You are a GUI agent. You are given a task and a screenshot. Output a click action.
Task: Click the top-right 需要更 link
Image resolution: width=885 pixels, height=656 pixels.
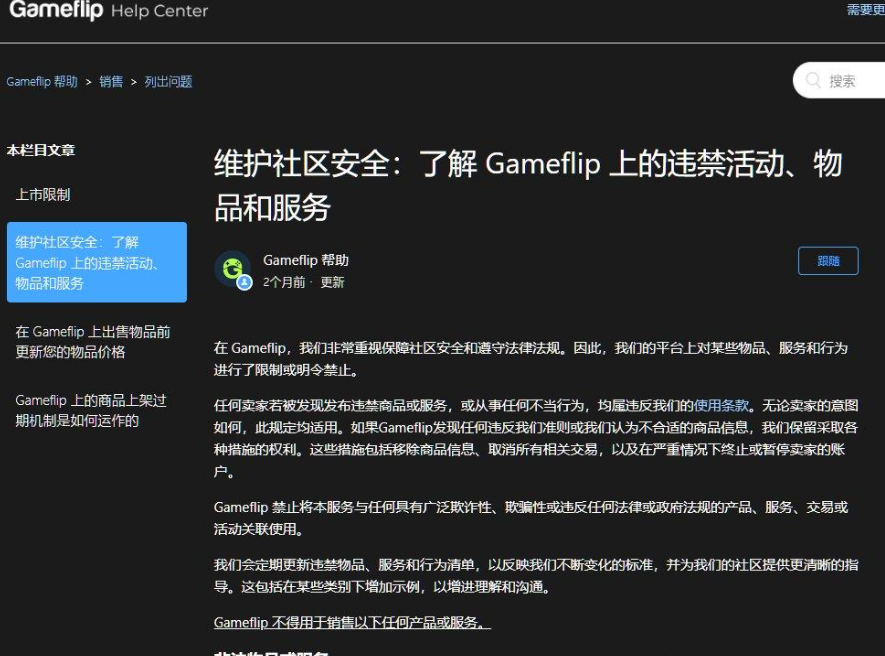865,10
